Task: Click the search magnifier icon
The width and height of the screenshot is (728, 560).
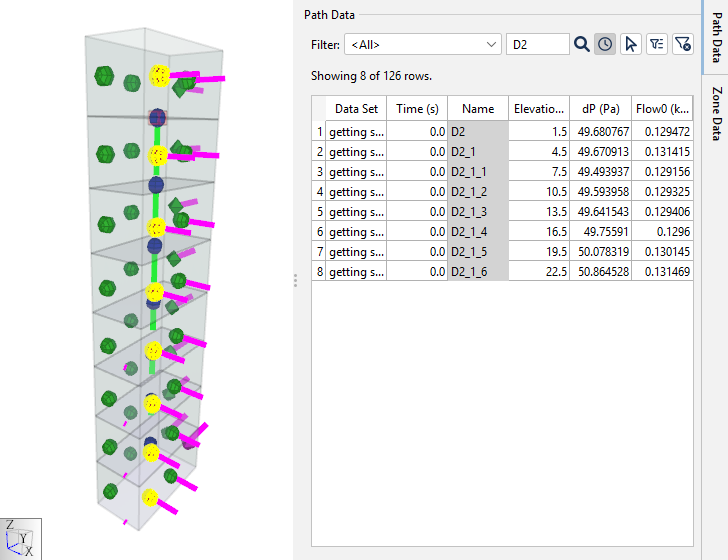Action: coord(582,44)
